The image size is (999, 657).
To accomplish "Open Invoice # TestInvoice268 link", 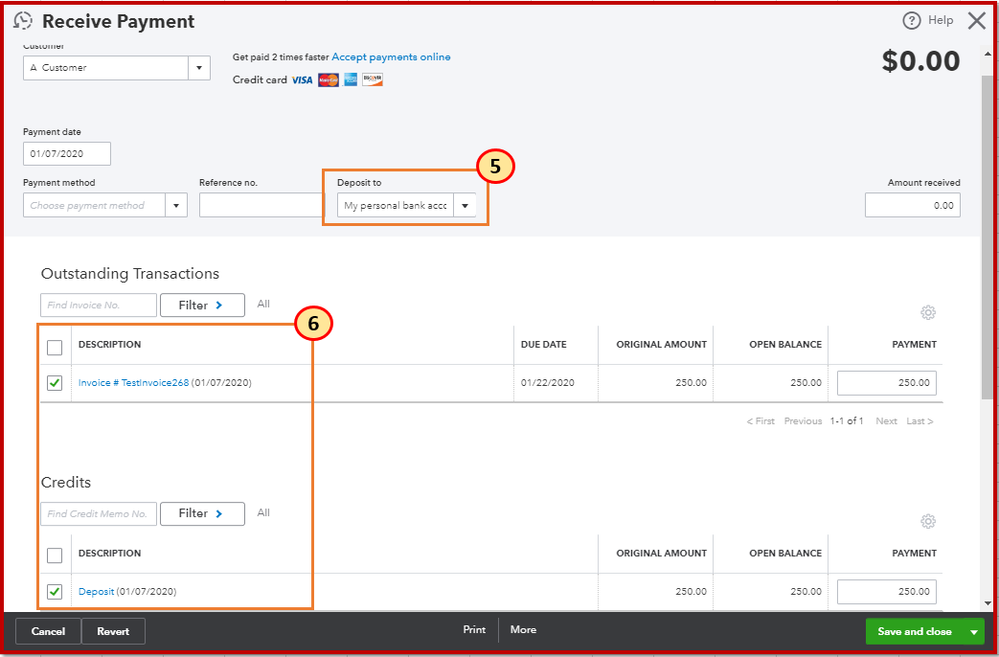I will point(134,383).
